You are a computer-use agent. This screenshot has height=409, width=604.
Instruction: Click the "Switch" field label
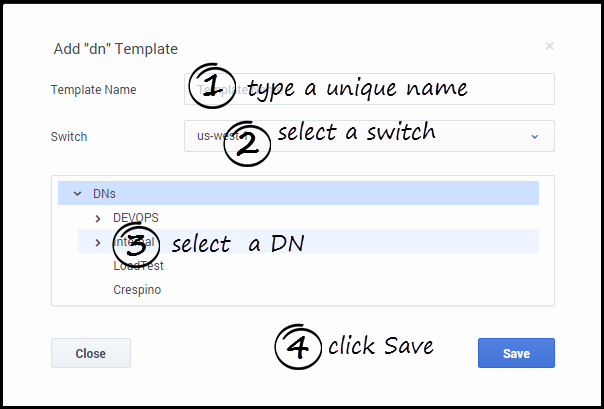(68, 136)
